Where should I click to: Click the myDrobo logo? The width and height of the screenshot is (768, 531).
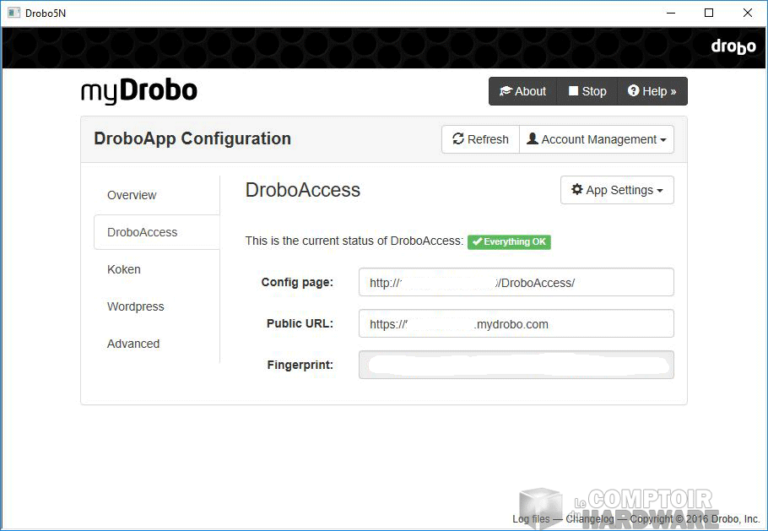point(139,91)
